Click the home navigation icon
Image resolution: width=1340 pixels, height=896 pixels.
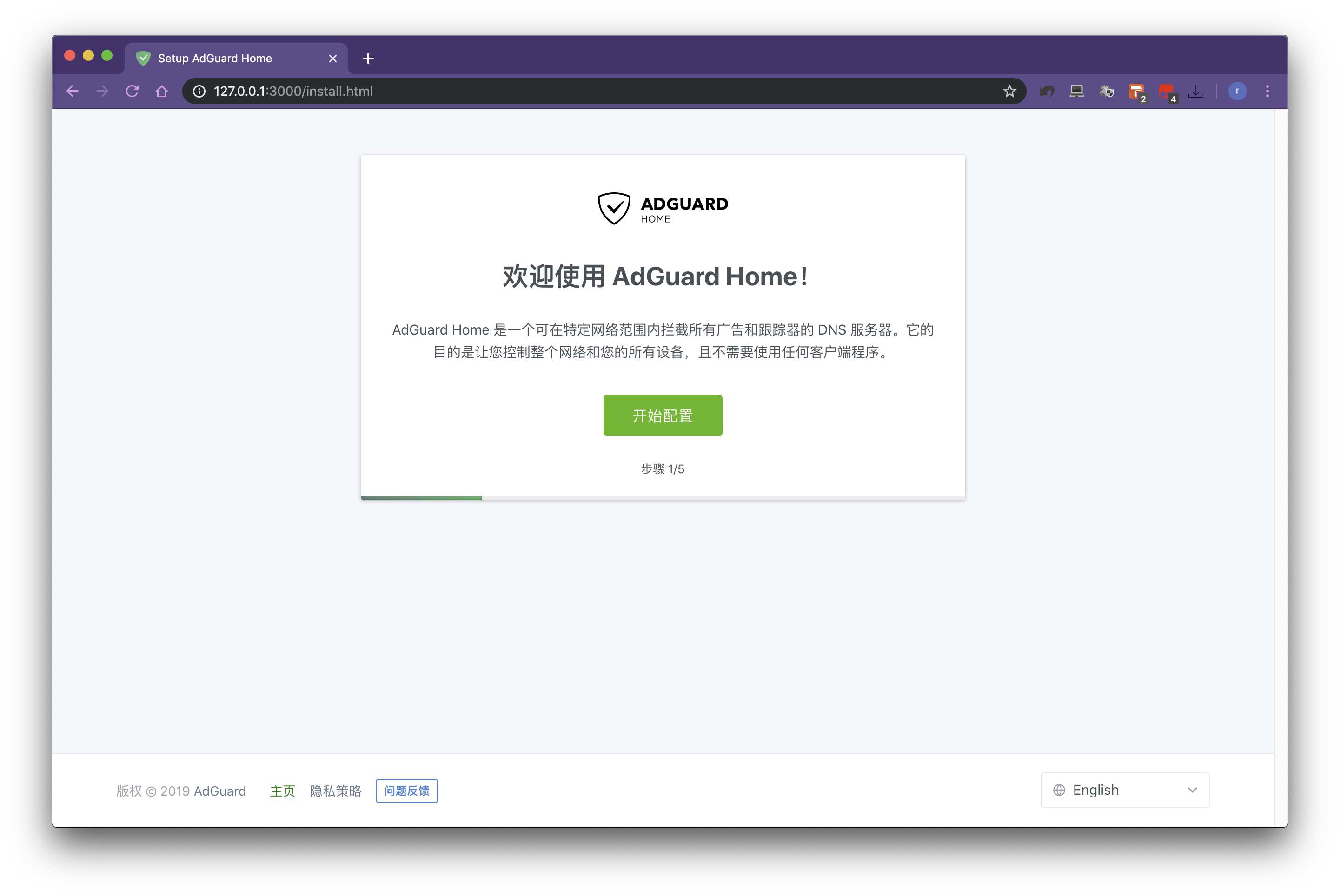click(x=163, y=91)
